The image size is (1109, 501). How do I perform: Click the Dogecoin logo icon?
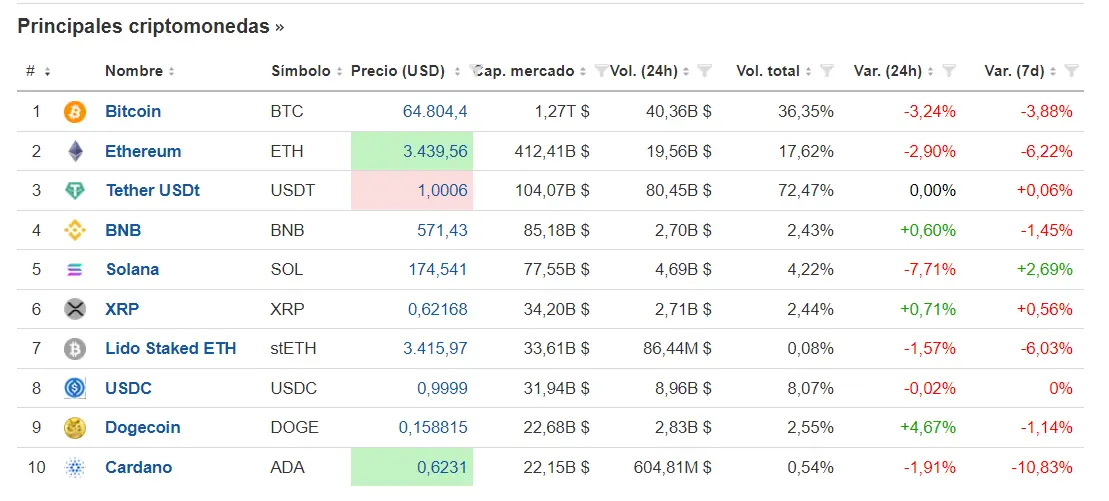[x=74, y=427]
